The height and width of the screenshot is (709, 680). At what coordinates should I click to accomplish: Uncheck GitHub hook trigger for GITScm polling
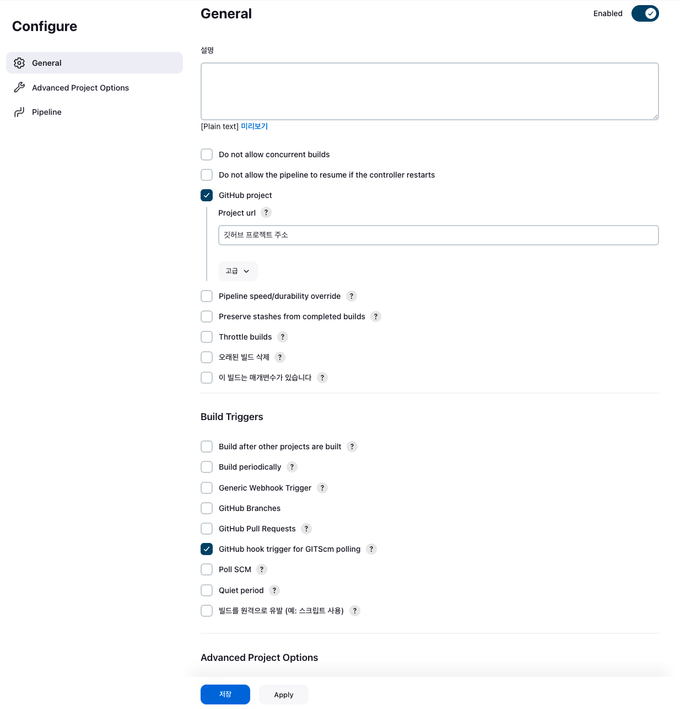[207, 549]
